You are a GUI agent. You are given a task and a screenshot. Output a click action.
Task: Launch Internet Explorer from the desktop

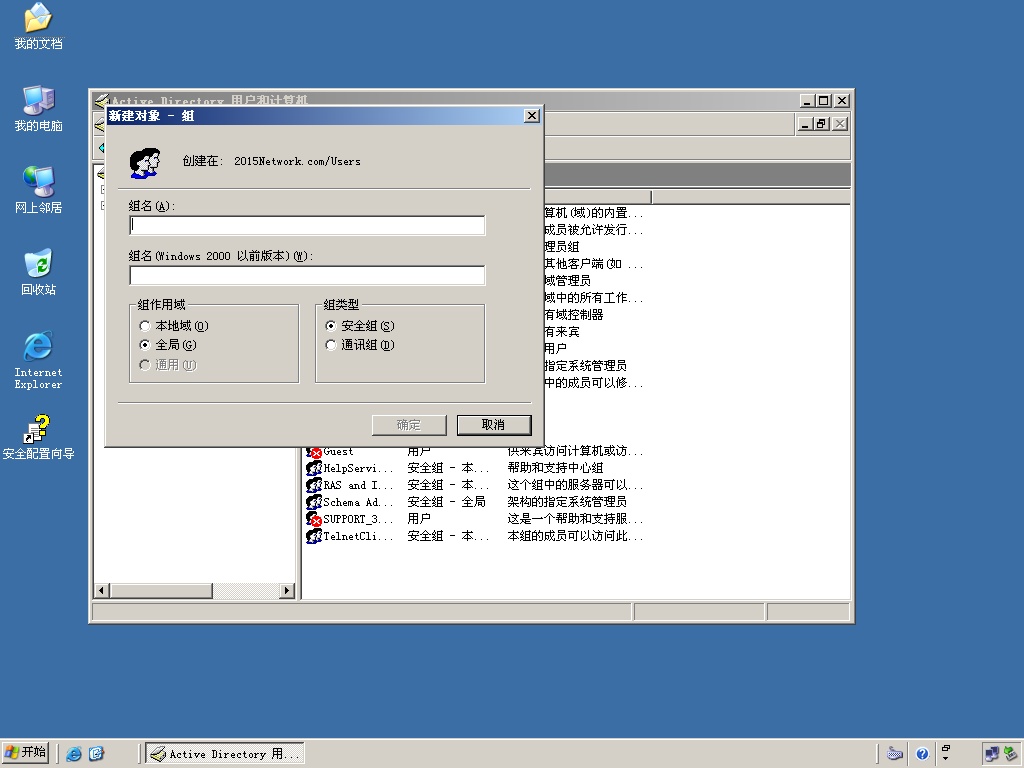38,360
